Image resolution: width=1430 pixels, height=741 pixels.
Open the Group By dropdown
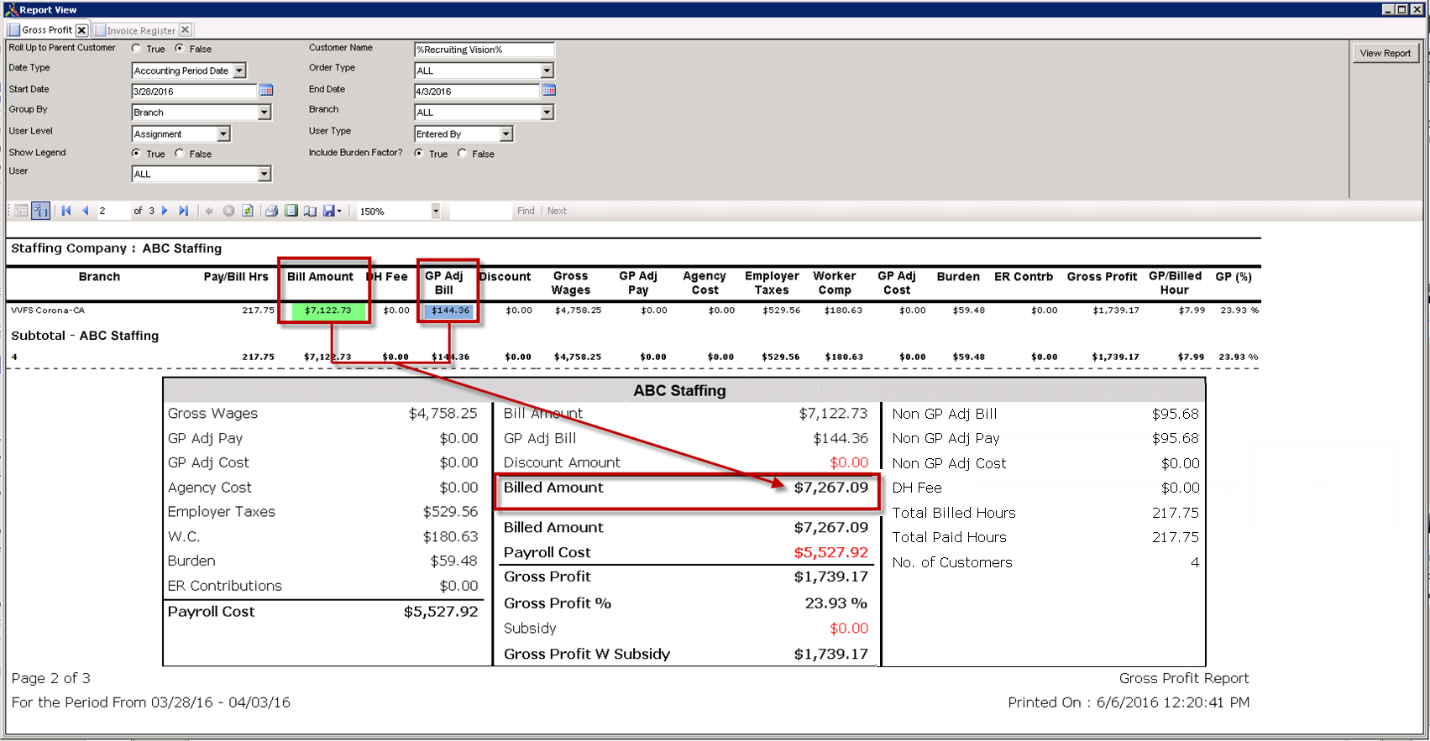265,113
